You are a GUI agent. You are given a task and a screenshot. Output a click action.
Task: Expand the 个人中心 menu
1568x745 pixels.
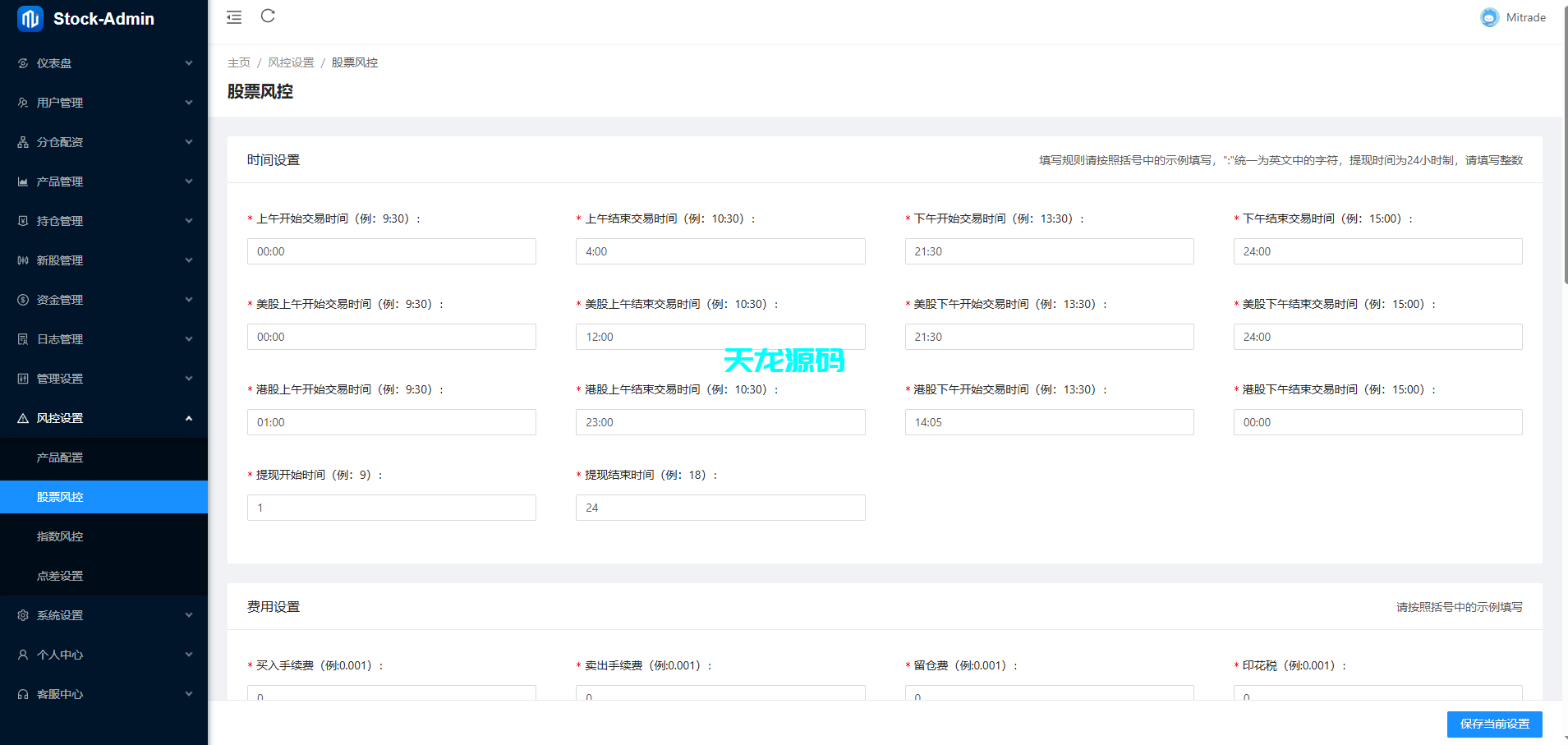[58, 654]
